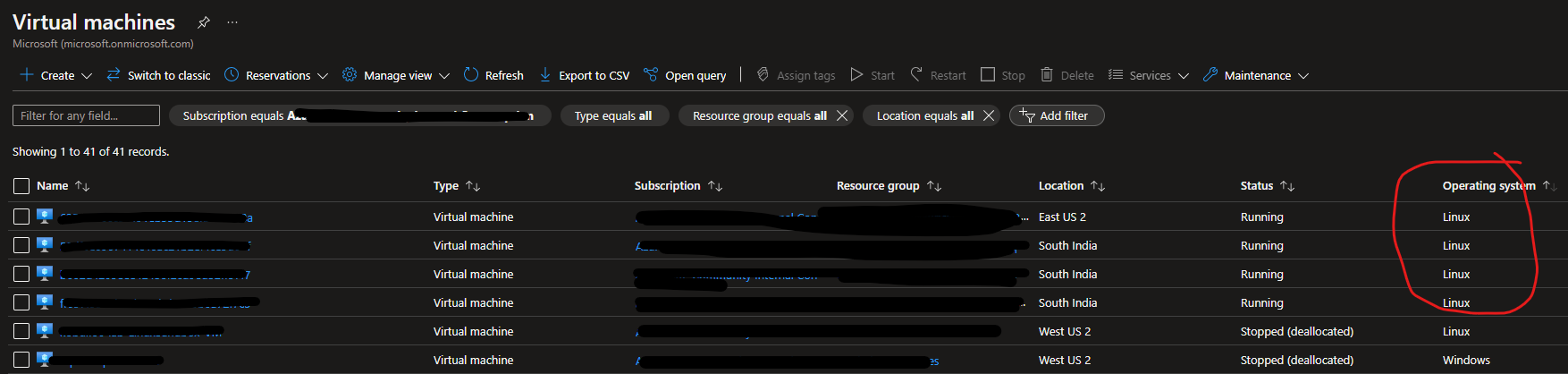Open the Services dropdown
Viewport: 1568px width, 374px height.
1149,75
